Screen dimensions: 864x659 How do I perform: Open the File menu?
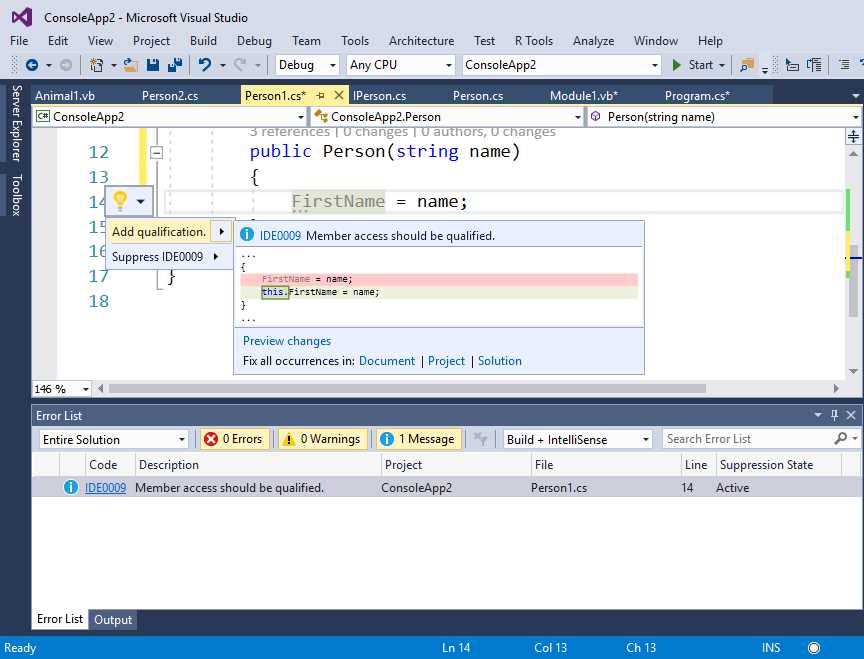click(x=19, y=41)
